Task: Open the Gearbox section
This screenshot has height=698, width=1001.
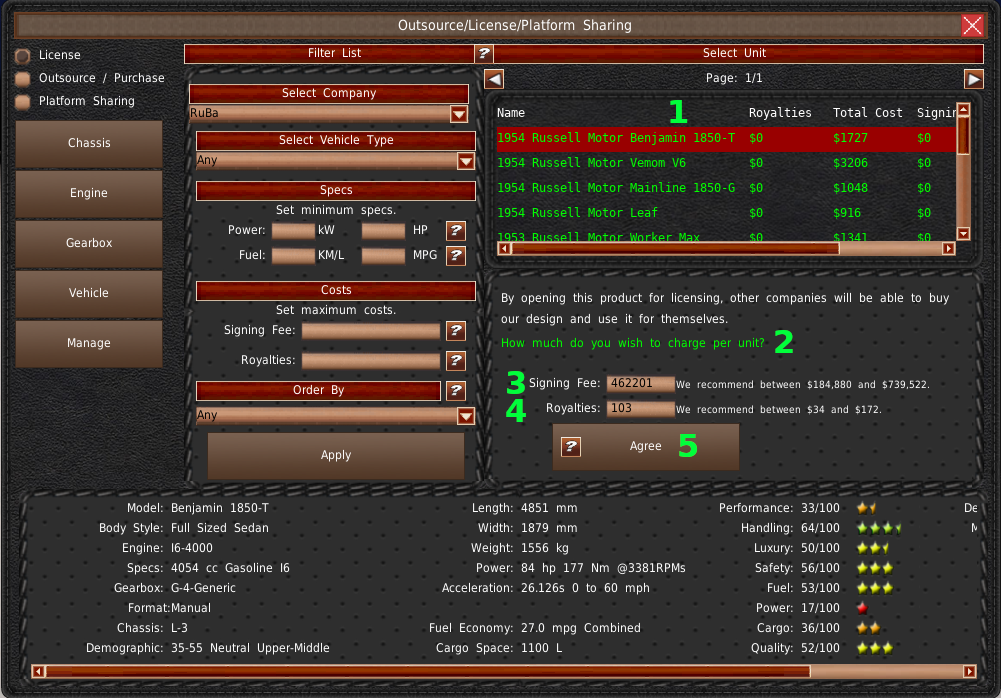Action: pyautogui.click(x=89, y=243)
